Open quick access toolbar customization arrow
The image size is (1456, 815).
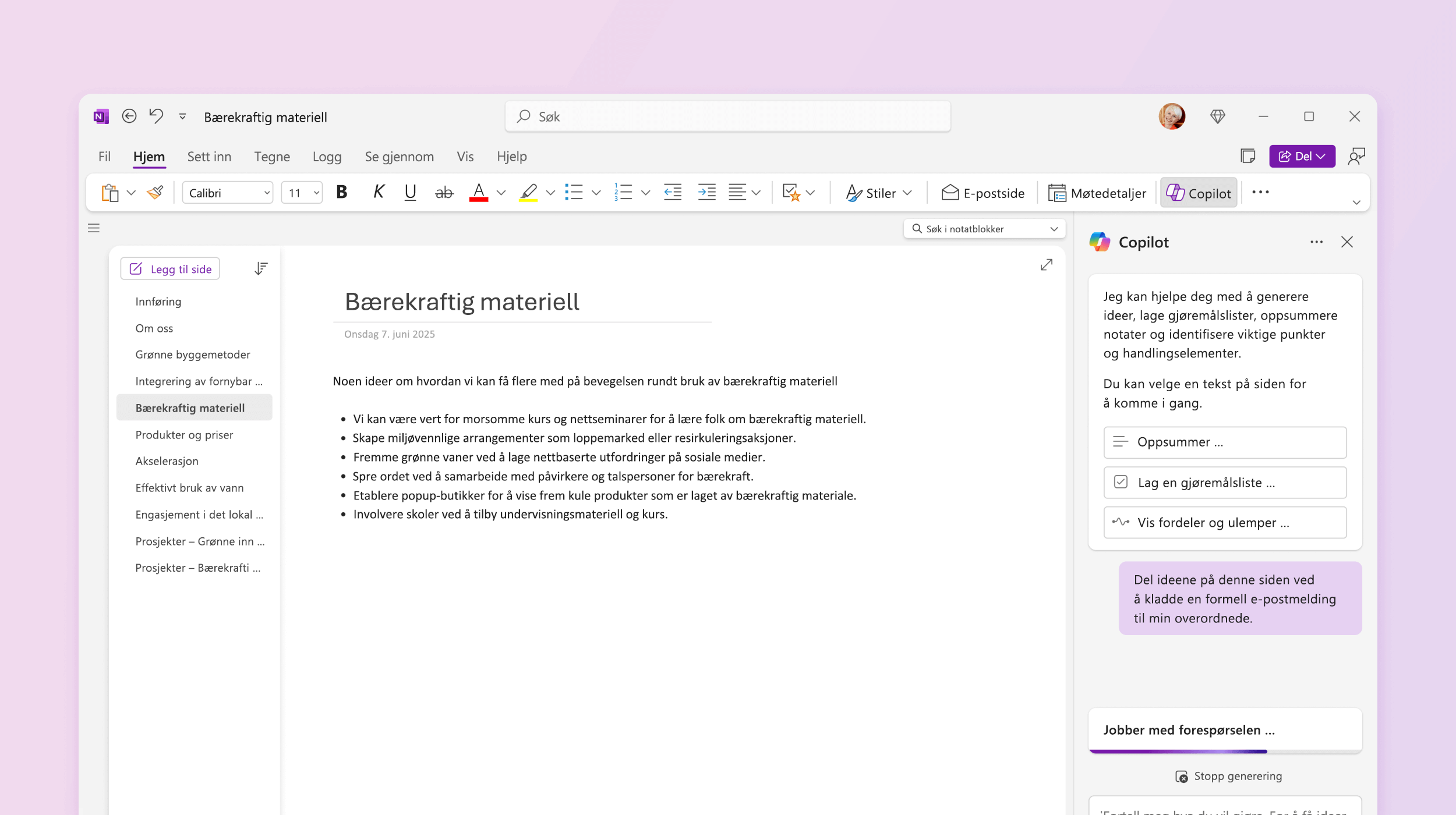(182, 116)
